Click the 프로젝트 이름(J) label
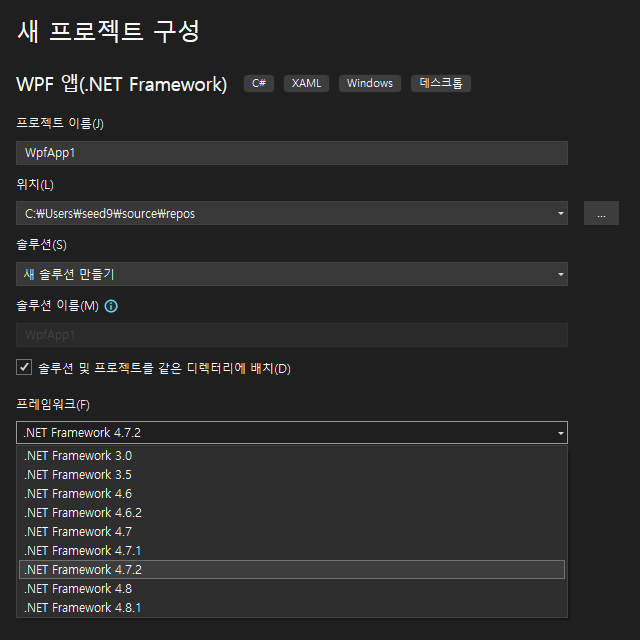 pyautogui.click(x=60, y=123)
